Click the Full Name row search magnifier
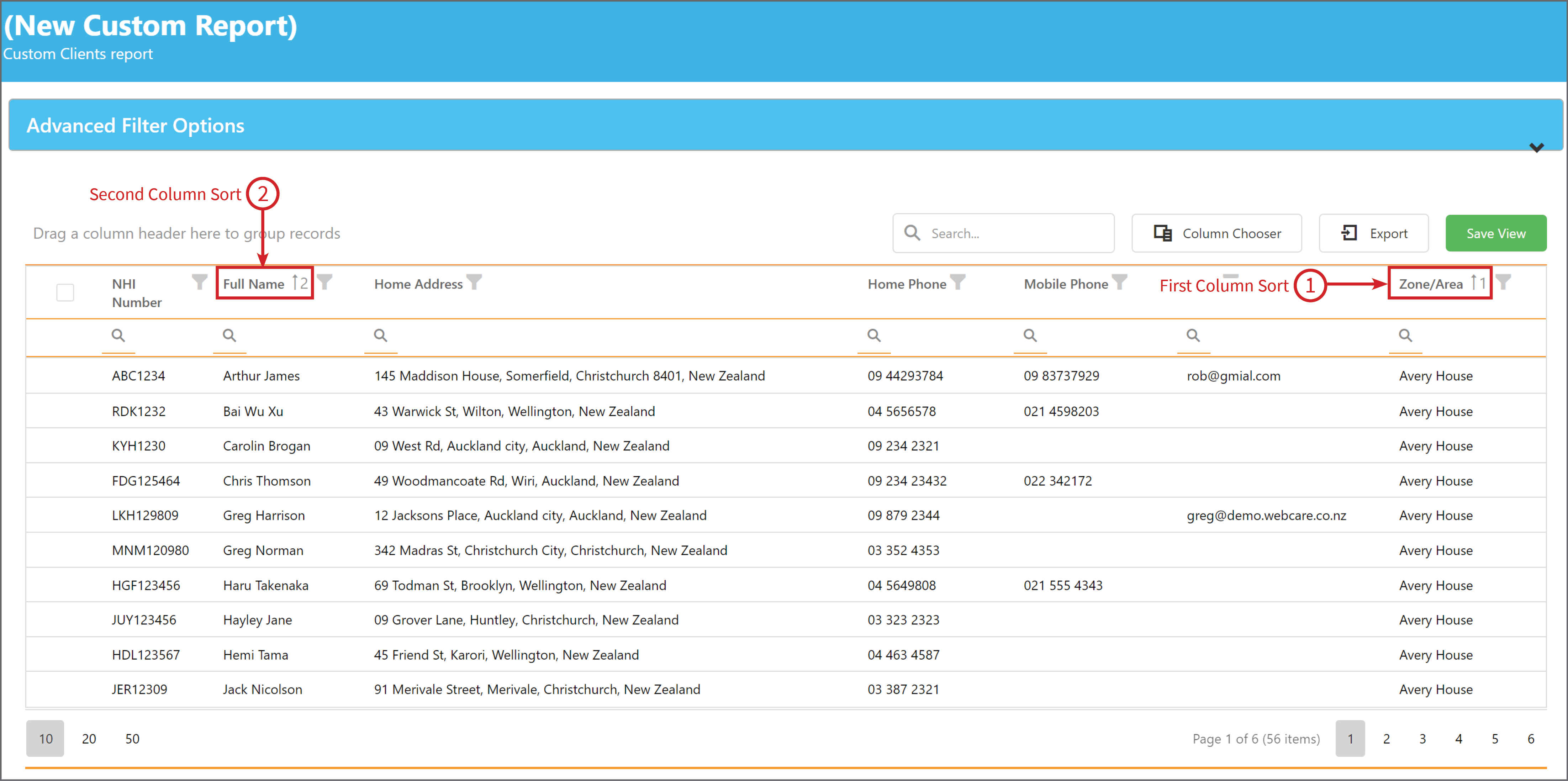1568x781 pixels. [229, 336]
